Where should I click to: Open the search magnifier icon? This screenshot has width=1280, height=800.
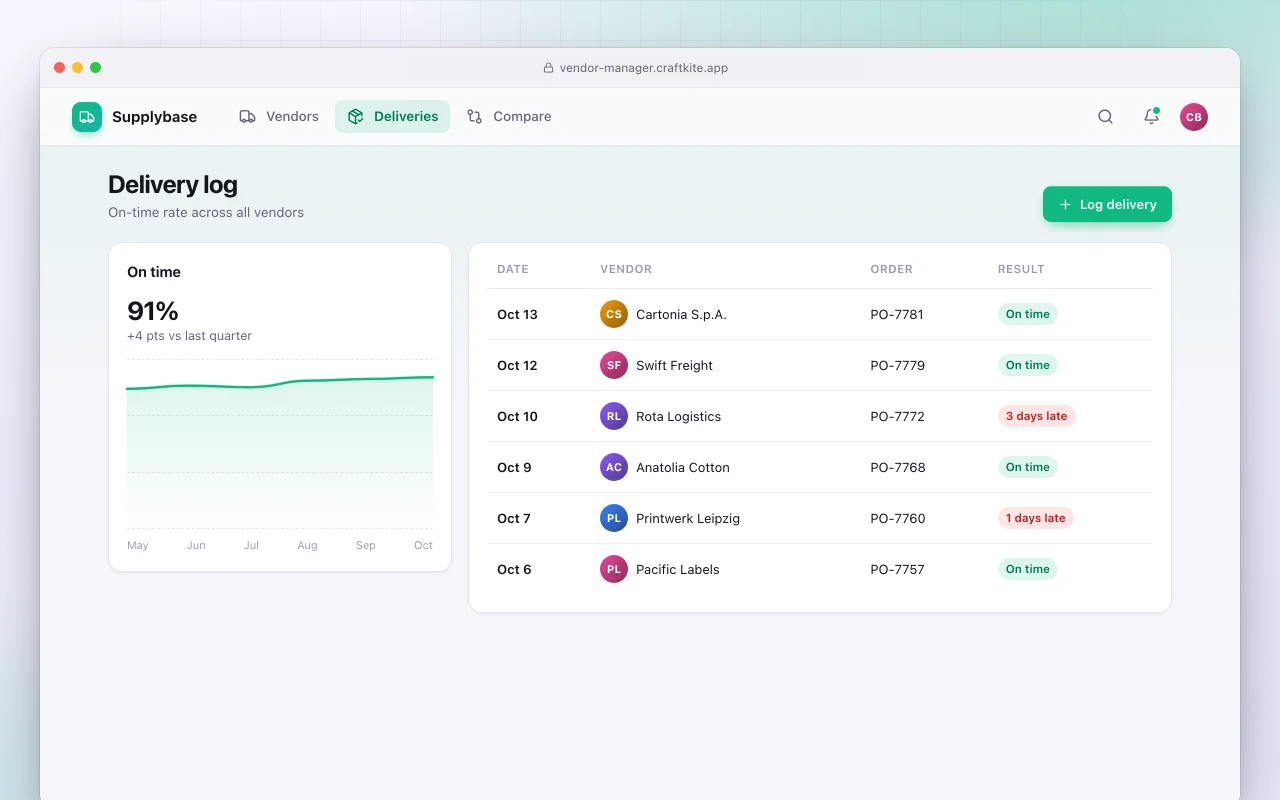coord(1105,117)
